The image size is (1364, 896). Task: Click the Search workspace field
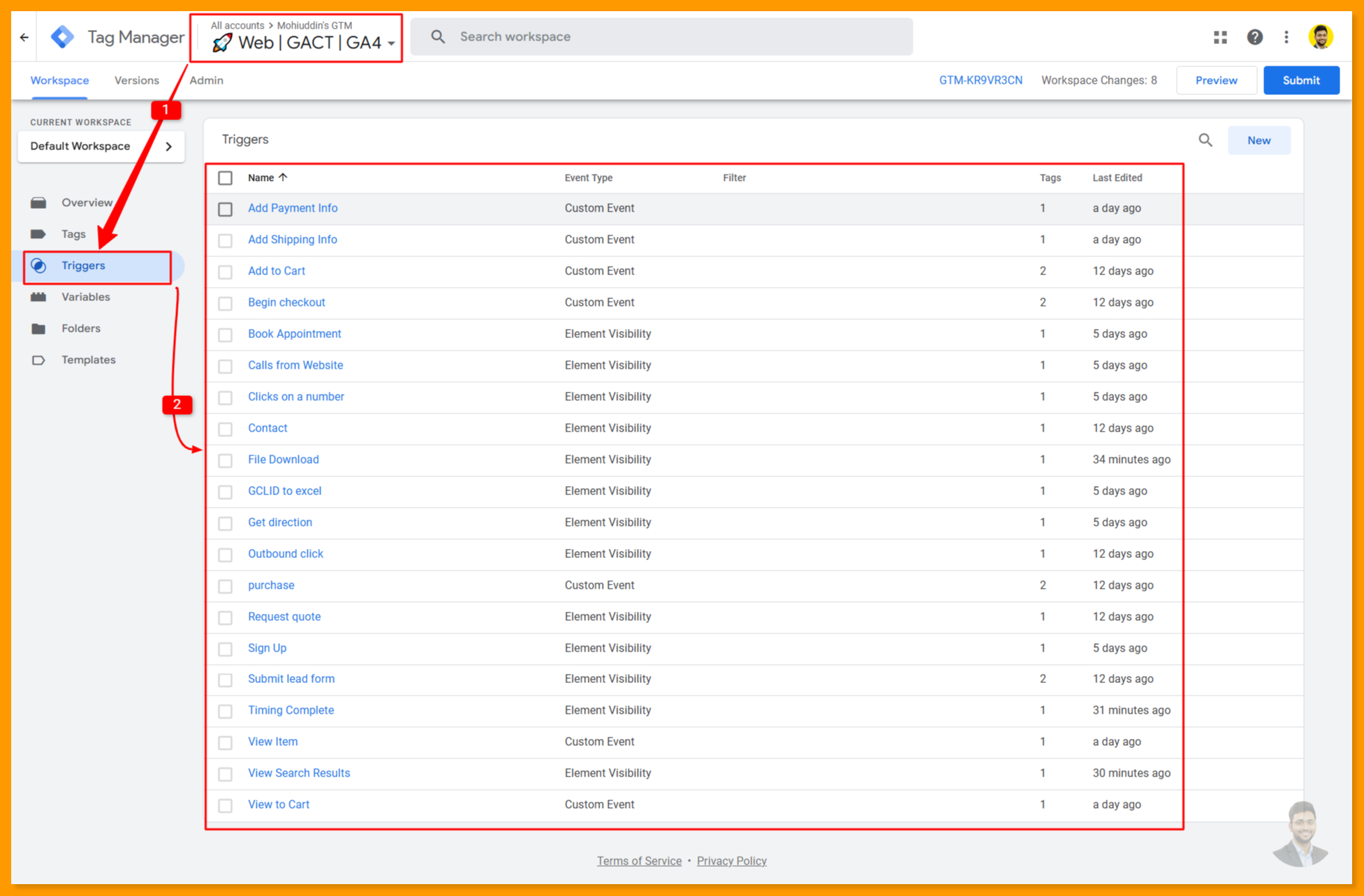pos(660,37)
